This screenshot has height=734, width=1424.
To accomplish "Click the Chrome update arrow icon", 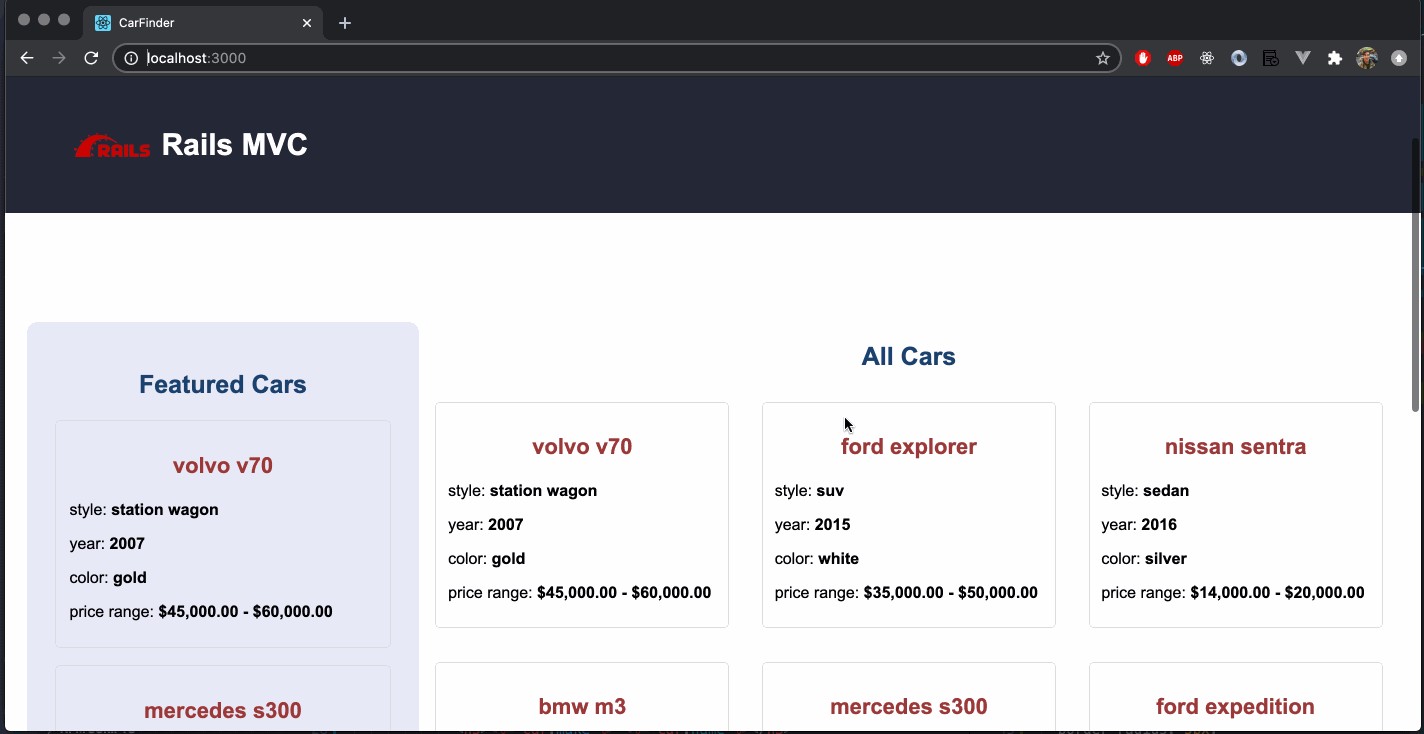I will [1399, 58].
